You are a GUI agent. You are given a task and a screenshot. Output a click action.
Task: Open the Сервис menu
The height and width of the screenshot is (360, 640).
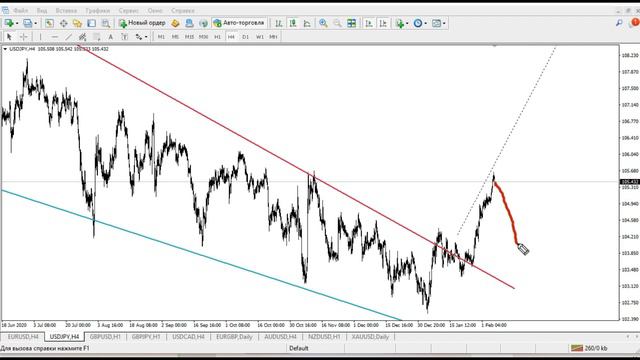coord(129,10)
